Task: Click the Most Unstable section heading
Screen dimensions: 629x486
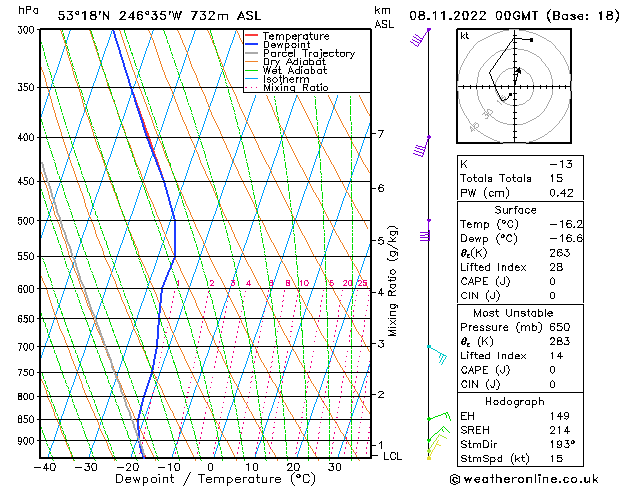Action: pos(513,313)
